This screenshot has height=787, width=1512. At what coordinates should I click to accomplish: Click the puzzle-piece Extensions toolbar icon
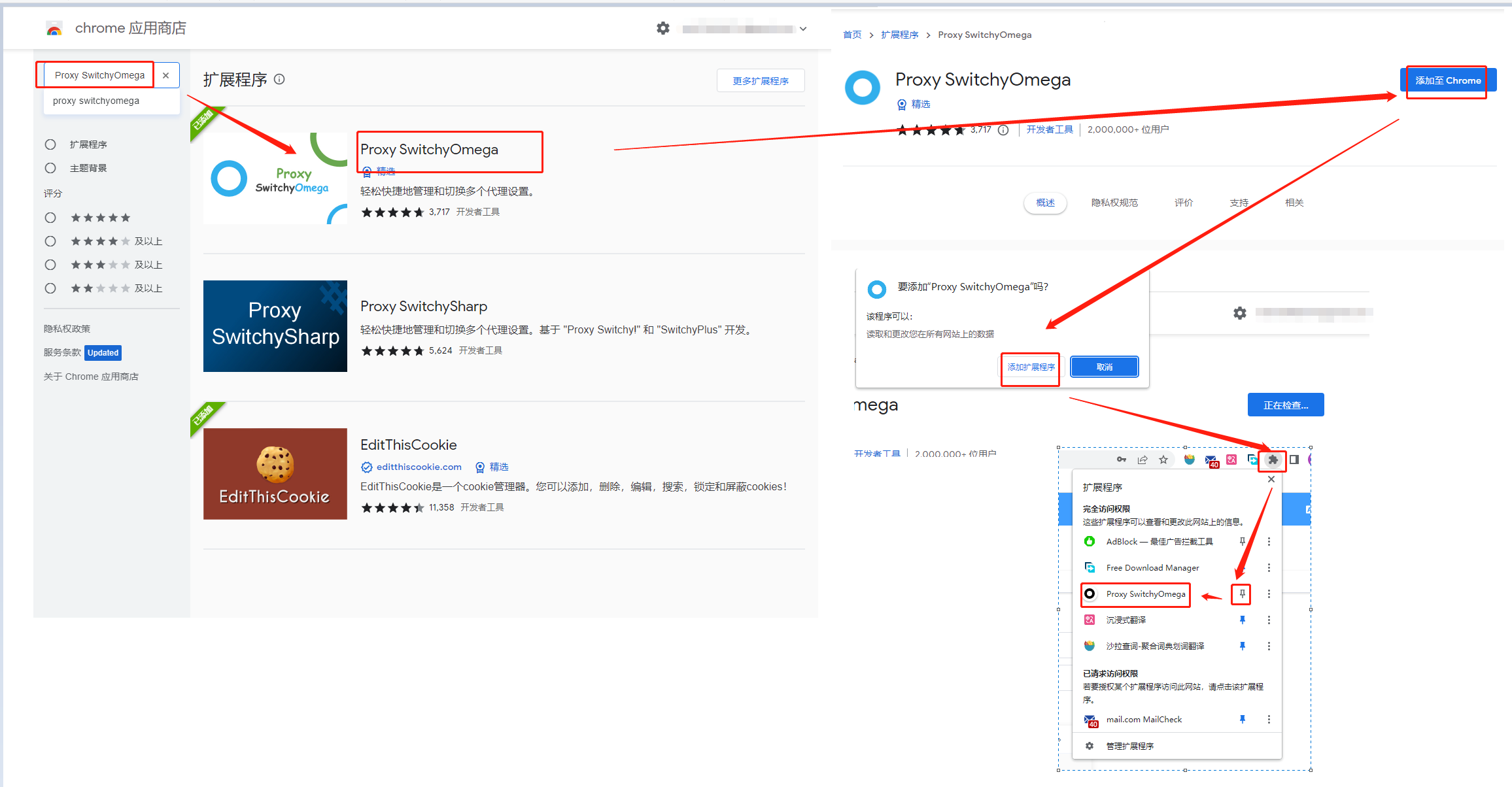tap(1273, 460)
